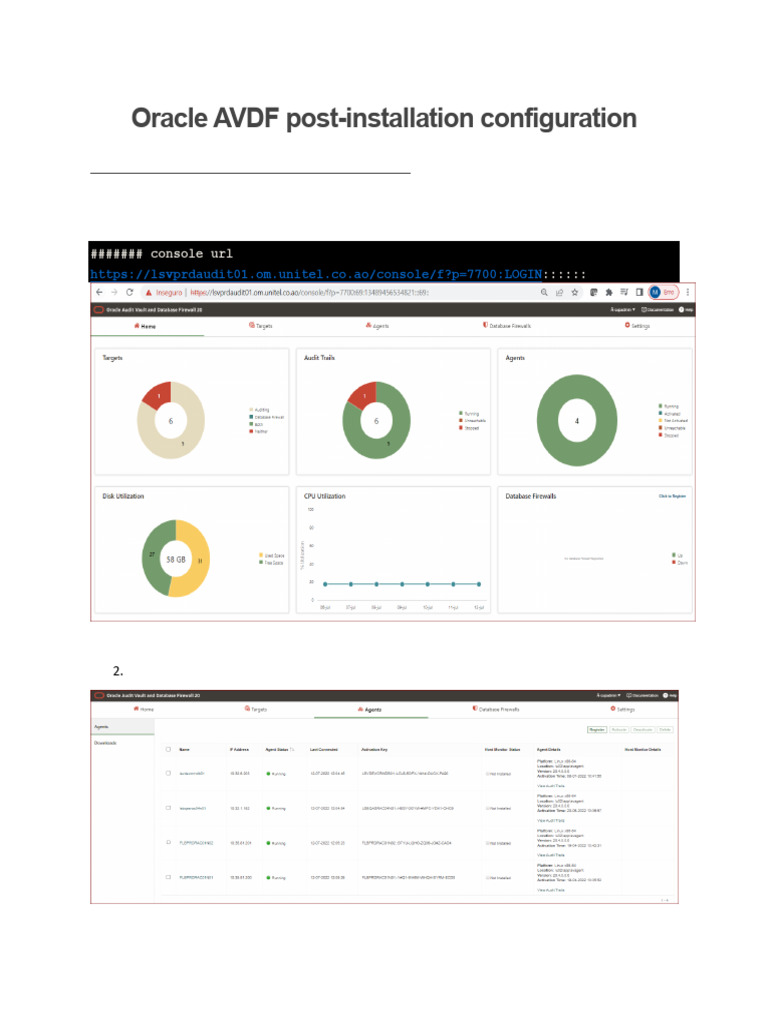
Task: Select the Targets tab on the Agents page
Action: tap(256, 709)
